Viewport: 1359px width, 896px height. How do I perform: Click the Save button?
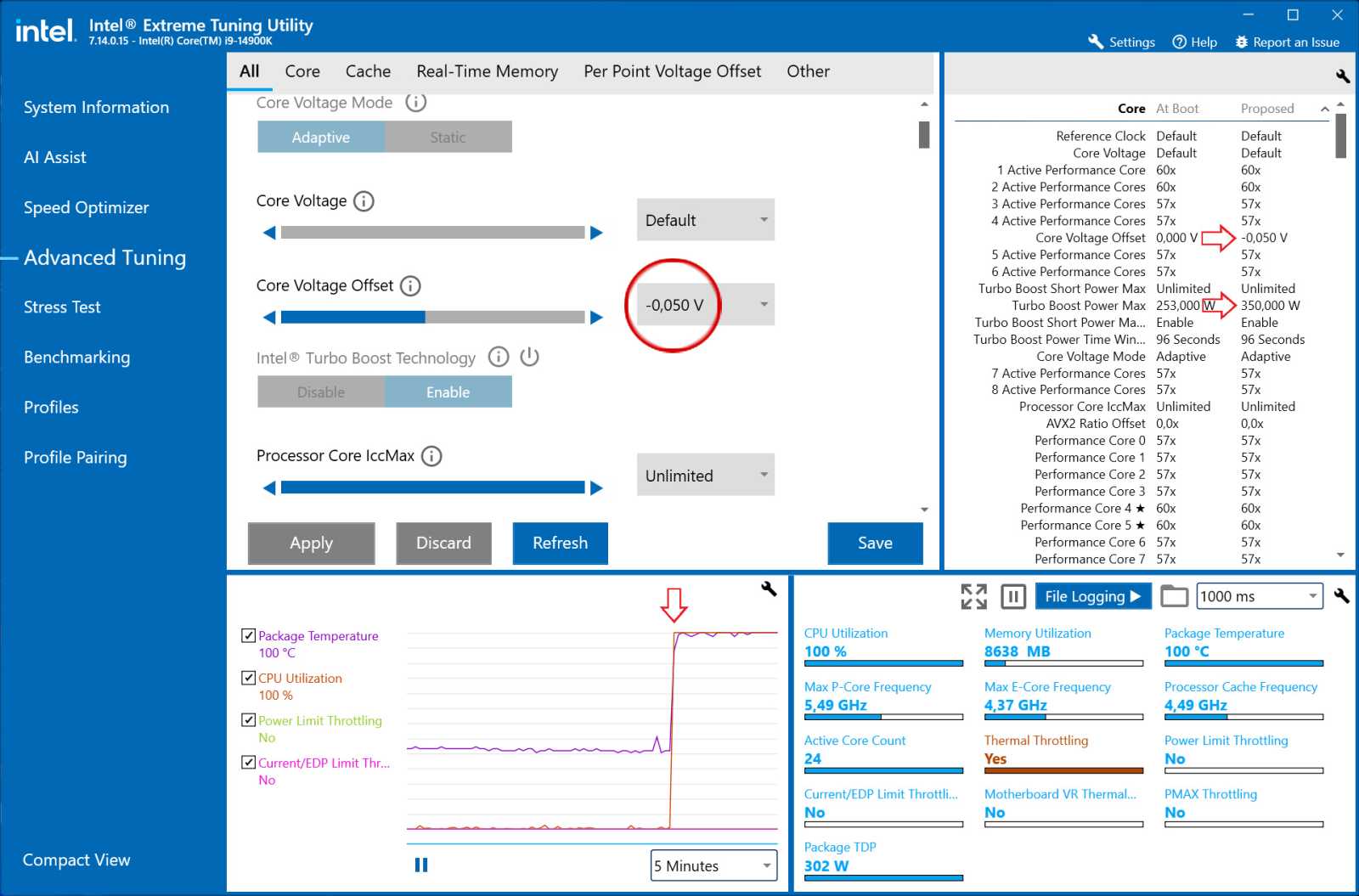point(875,543)
